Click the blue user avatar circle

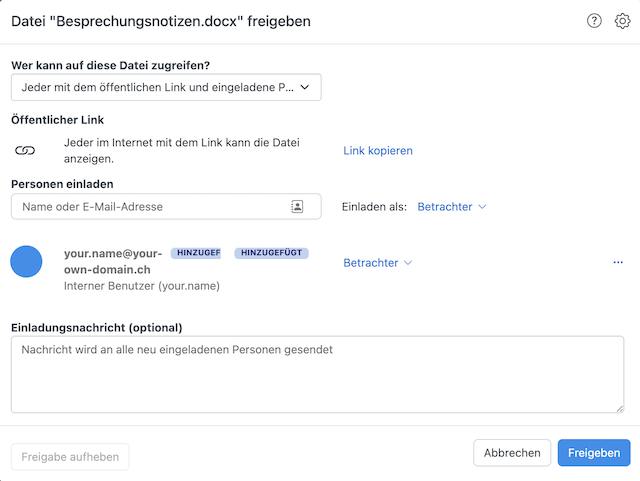[x=26, y=261]
